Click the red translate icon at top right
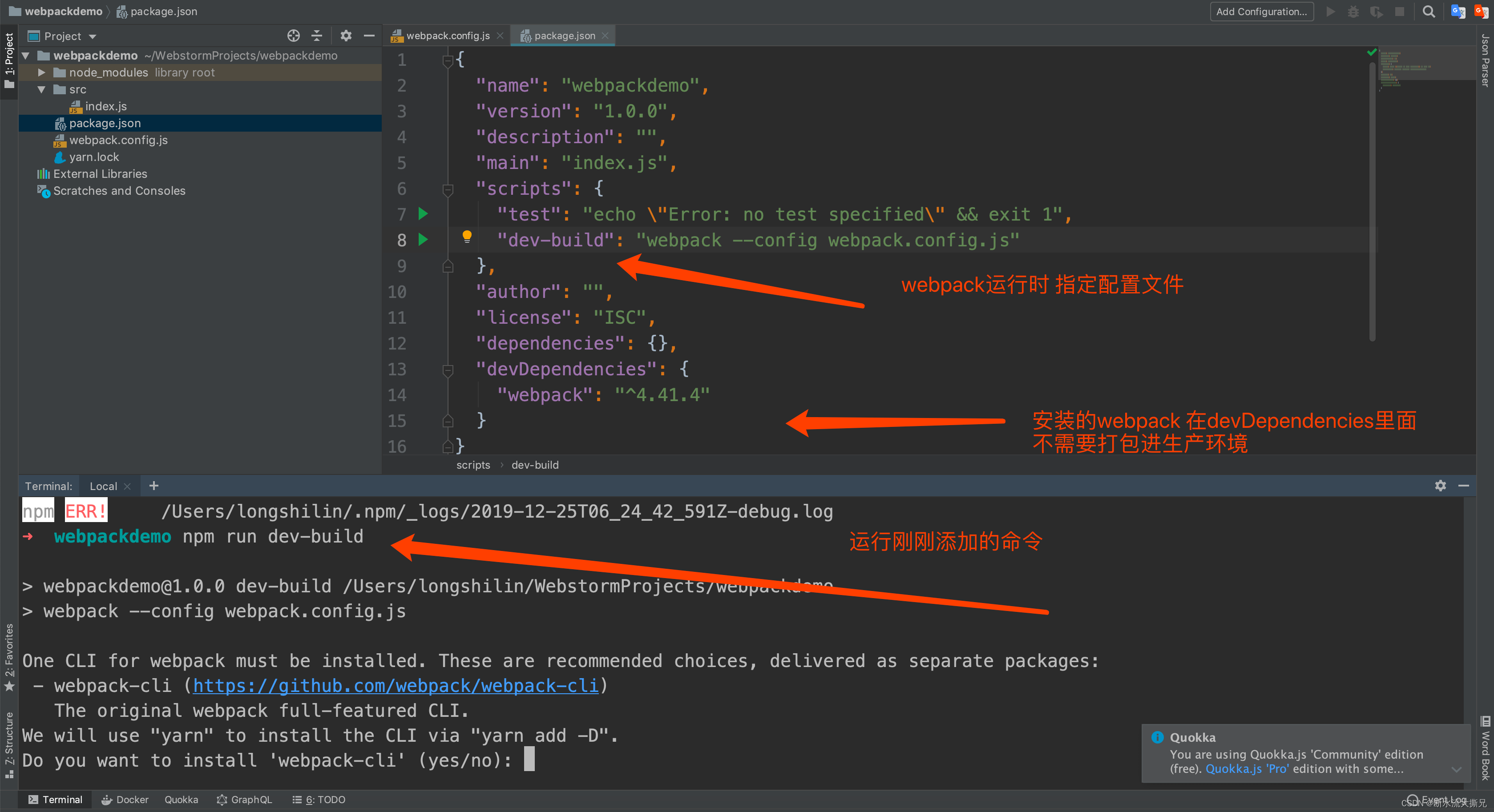 [x=1481, y=12]
